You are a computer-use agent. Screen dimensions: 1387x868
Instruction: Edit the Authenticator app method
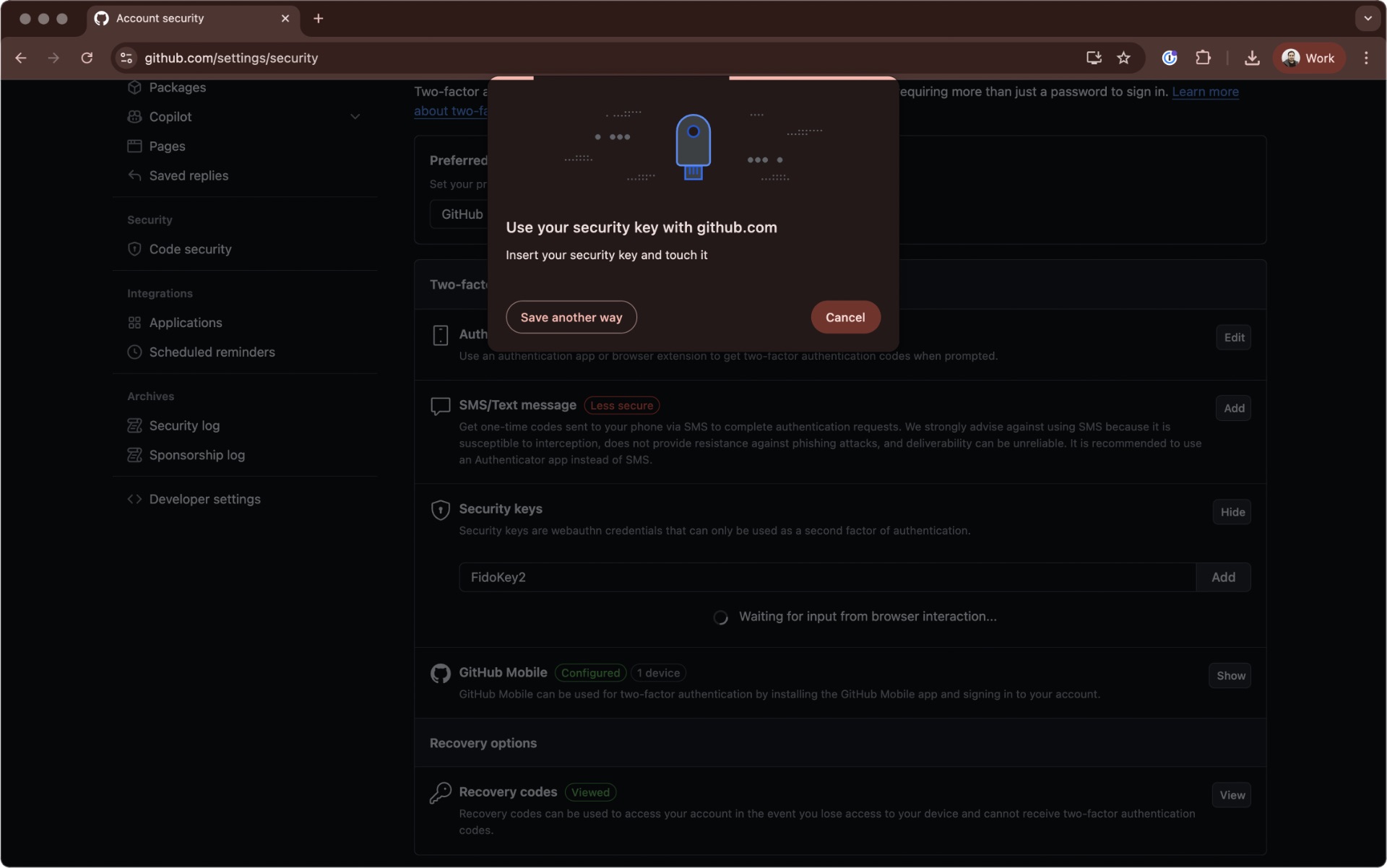point(1234,337)
